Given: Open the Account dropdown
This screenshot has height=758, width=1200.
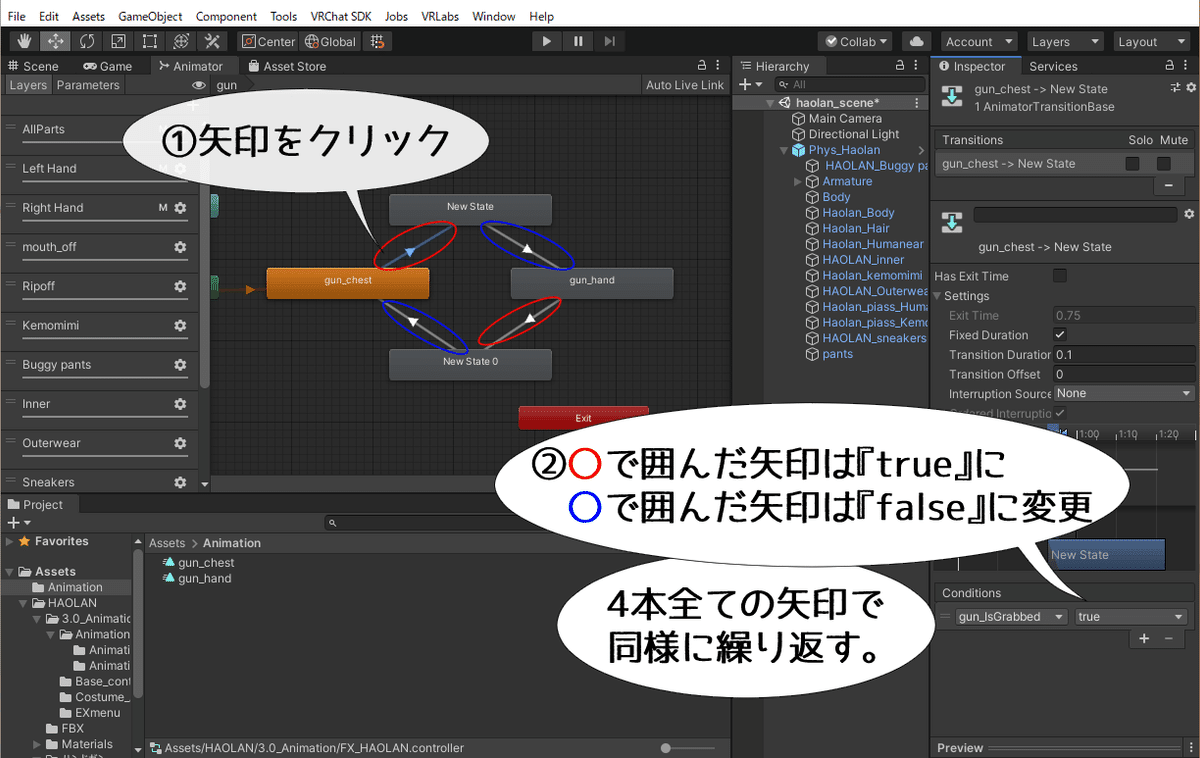Looking at the screenshot, I should click(979, 41).
